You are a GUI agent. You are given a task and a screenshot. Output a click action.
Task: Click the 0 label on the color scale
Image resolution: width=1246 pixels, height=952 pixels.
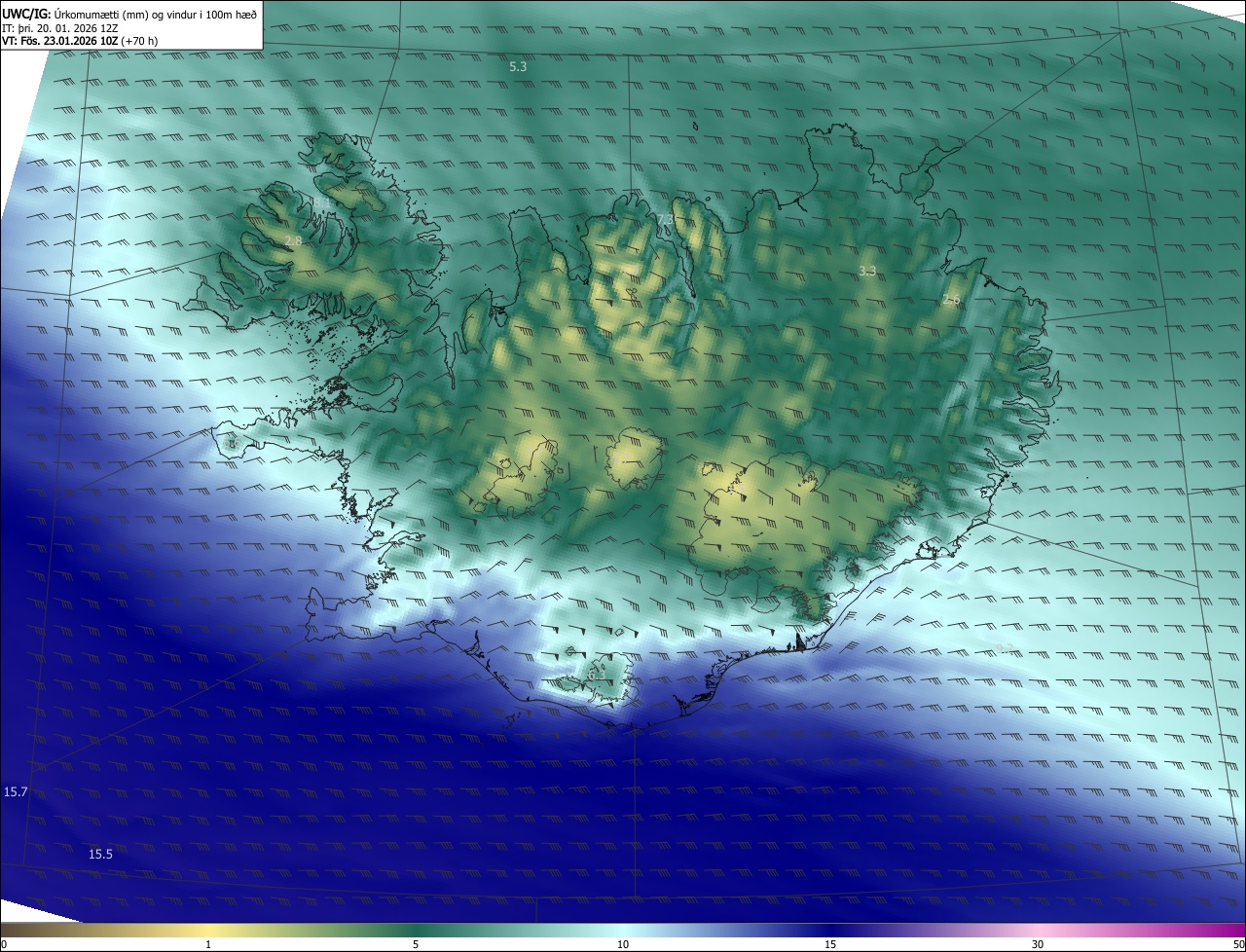(4, 944)
